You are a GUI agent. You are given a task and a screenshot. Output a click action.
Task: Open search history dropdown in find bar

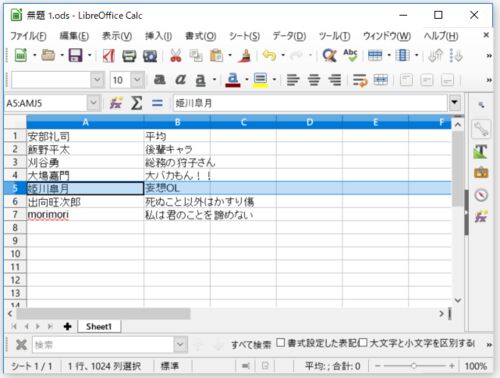click(180, 344)
